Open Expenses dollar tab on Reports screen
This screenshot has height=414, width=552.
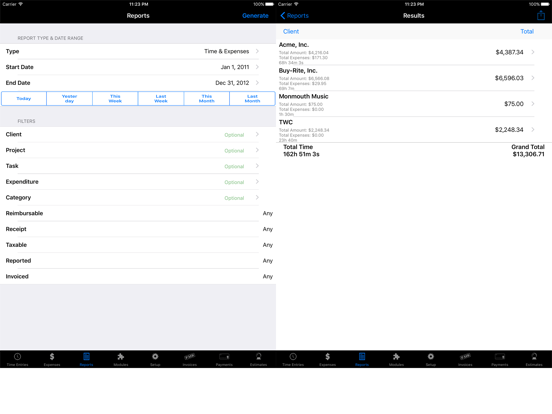pos(52,359)
